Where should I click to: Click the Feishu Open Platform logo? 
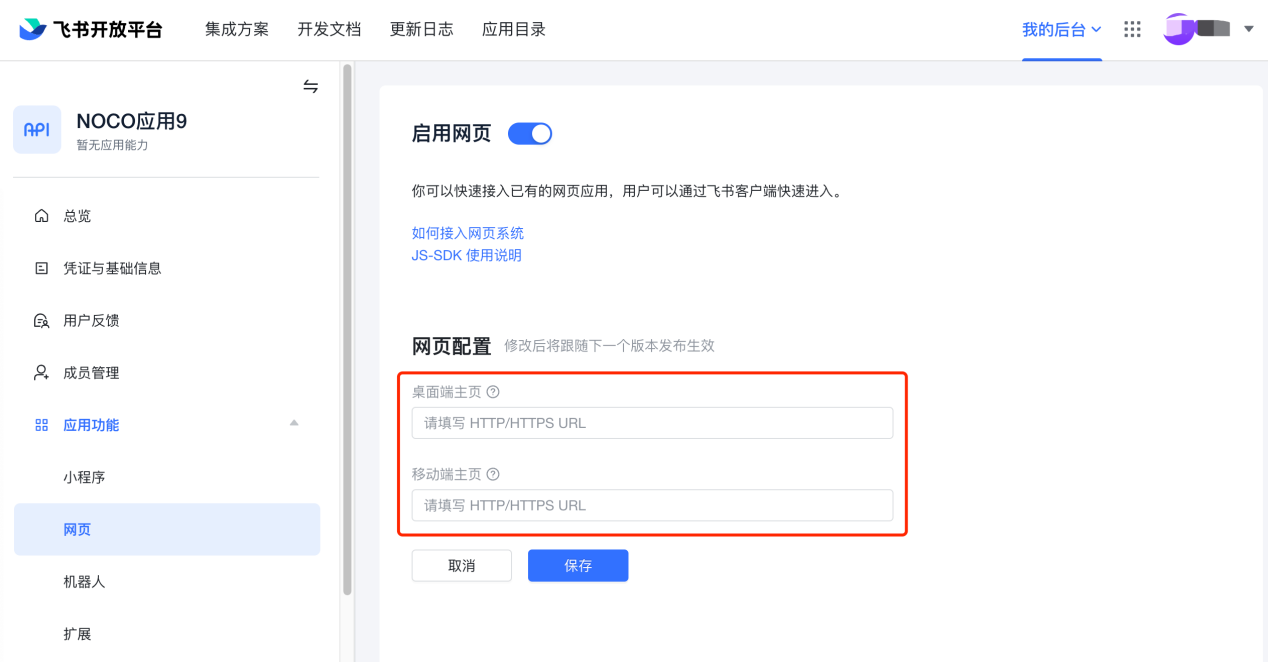(91, 29)
